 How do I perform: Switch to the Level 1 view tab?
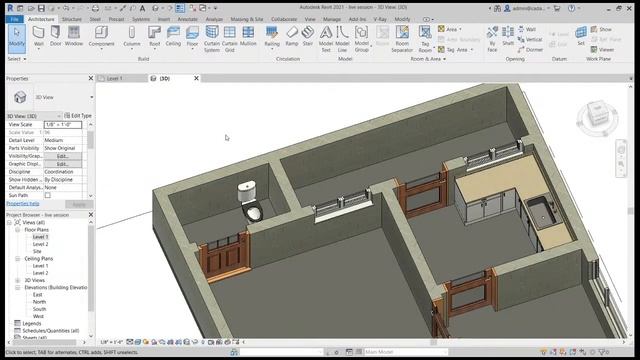[115, 78]
